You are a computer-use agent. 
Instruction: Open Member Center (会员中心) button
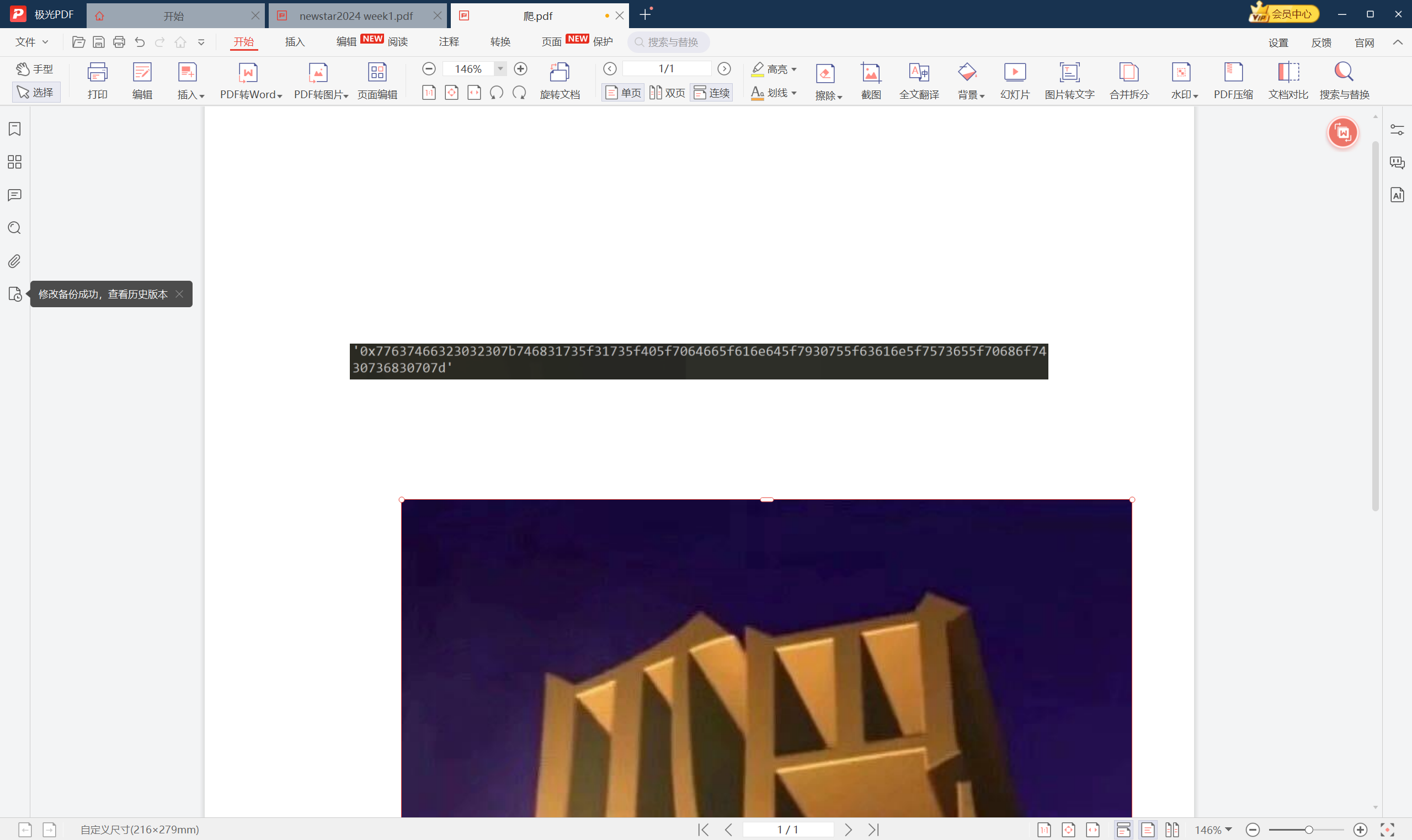coord(1283,14)
